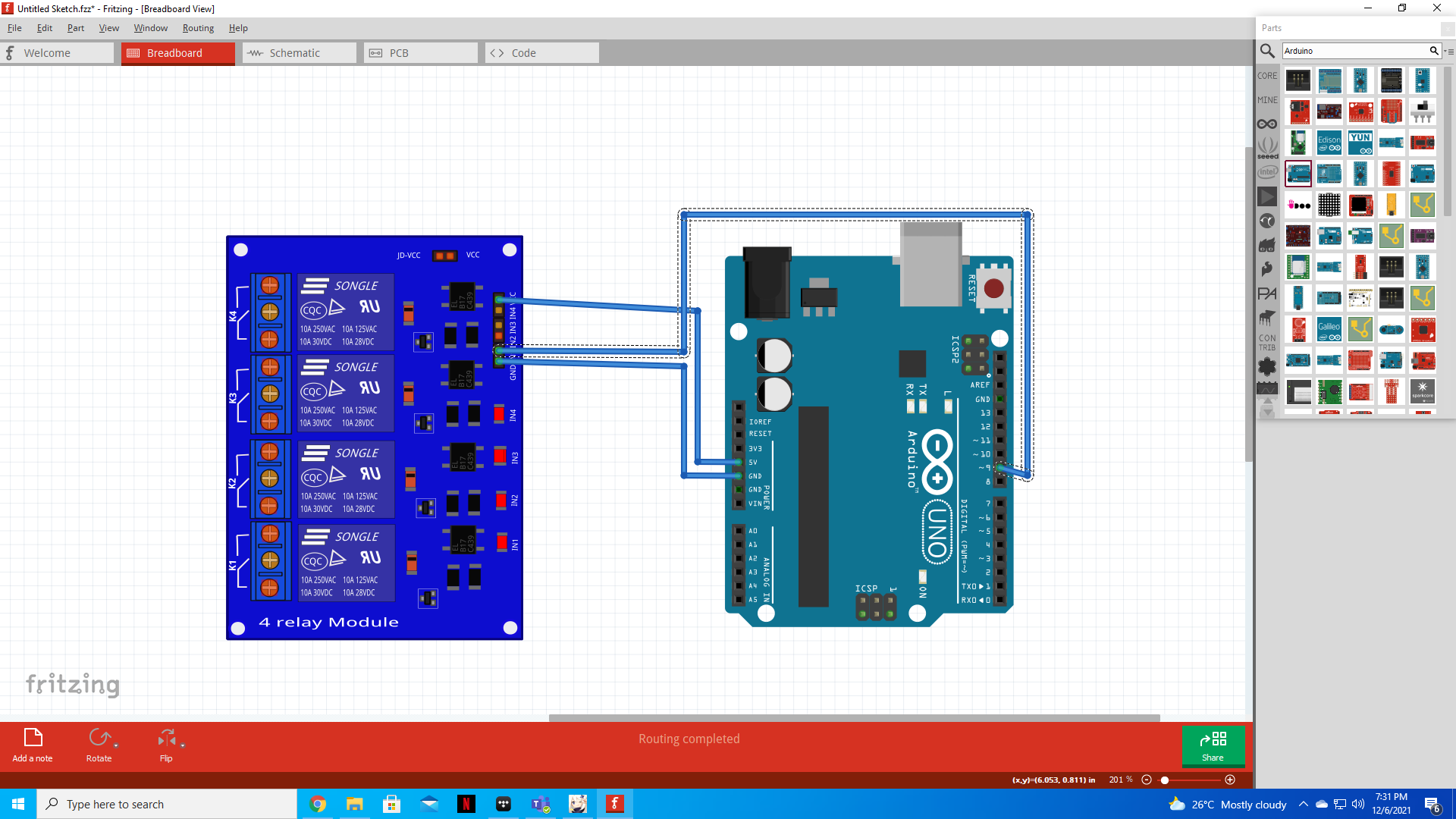
Task: Select the Breadboard tab
Action: [x=178, y=53]
